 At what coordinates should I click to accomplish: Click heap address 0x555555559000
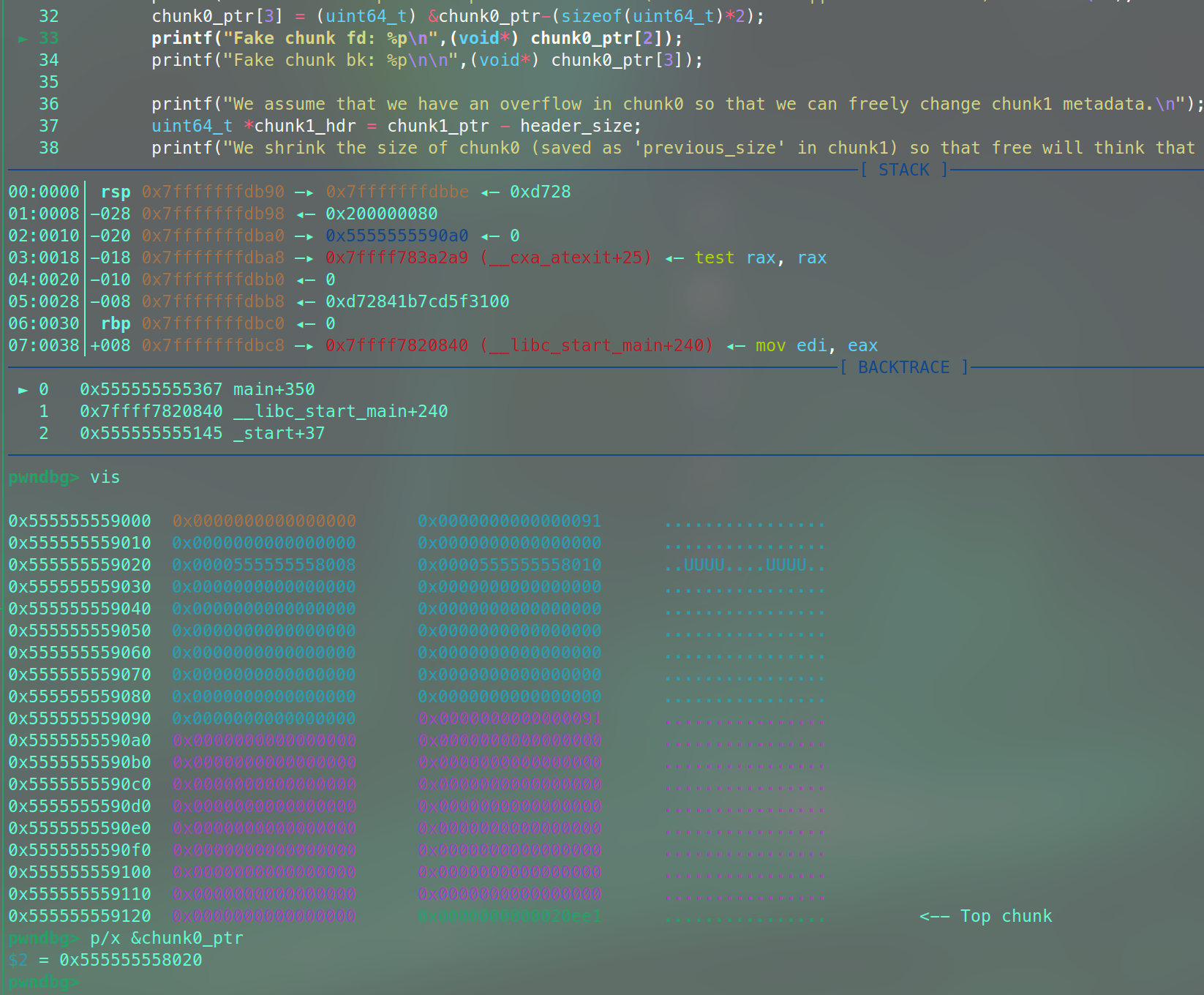click(x=80, y=521)
